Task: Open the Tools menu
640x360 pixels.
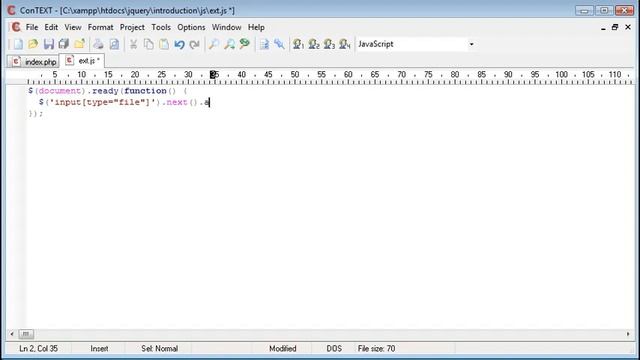Action: coord(161,27)
